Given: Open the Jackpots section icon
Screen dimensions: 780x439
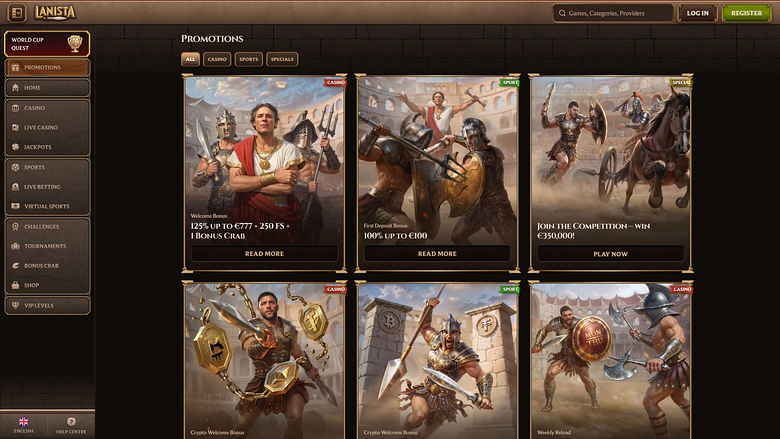Looking at the screenshot, I should (15, 147).
